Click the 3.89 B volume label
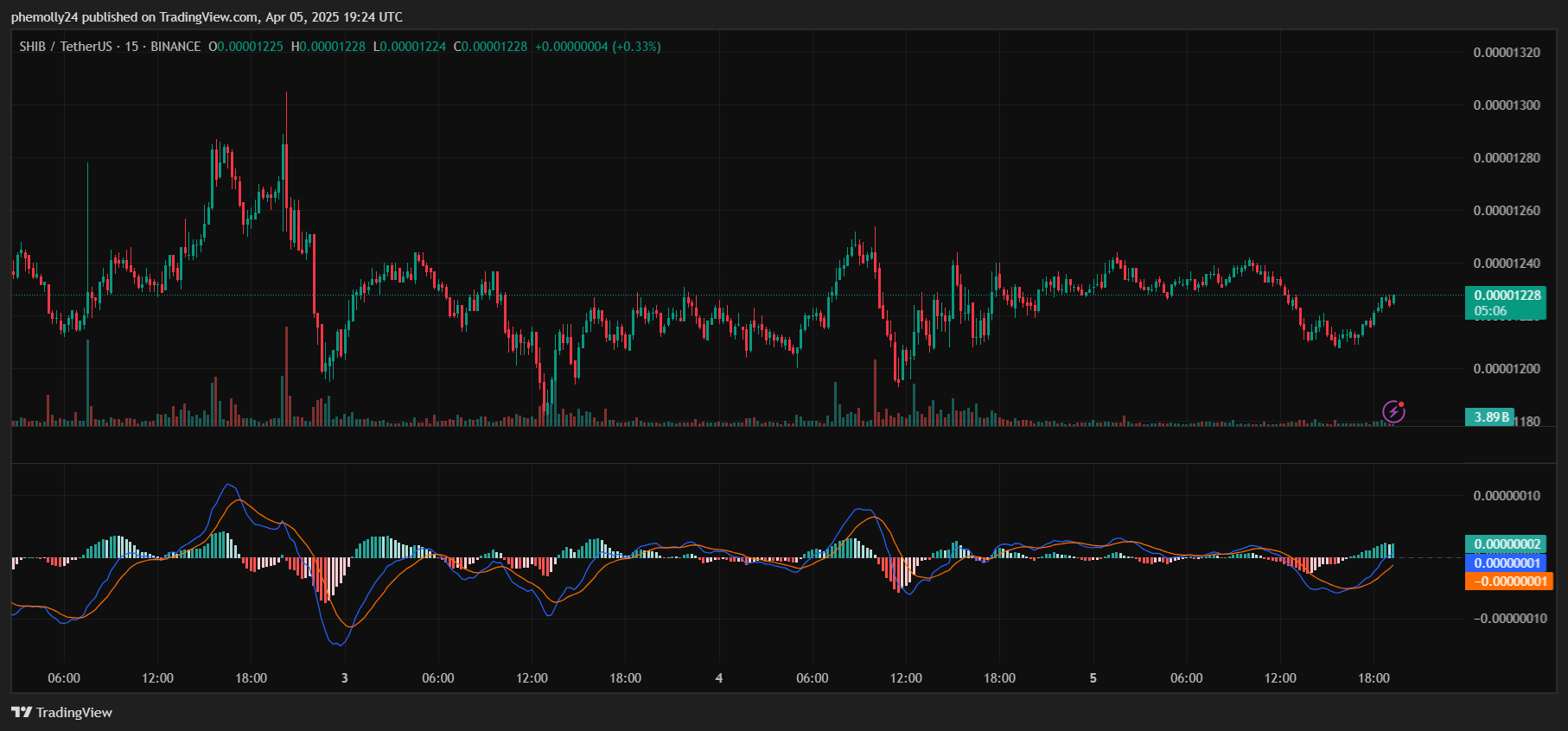The image size is (1568, 731). 1491,417
